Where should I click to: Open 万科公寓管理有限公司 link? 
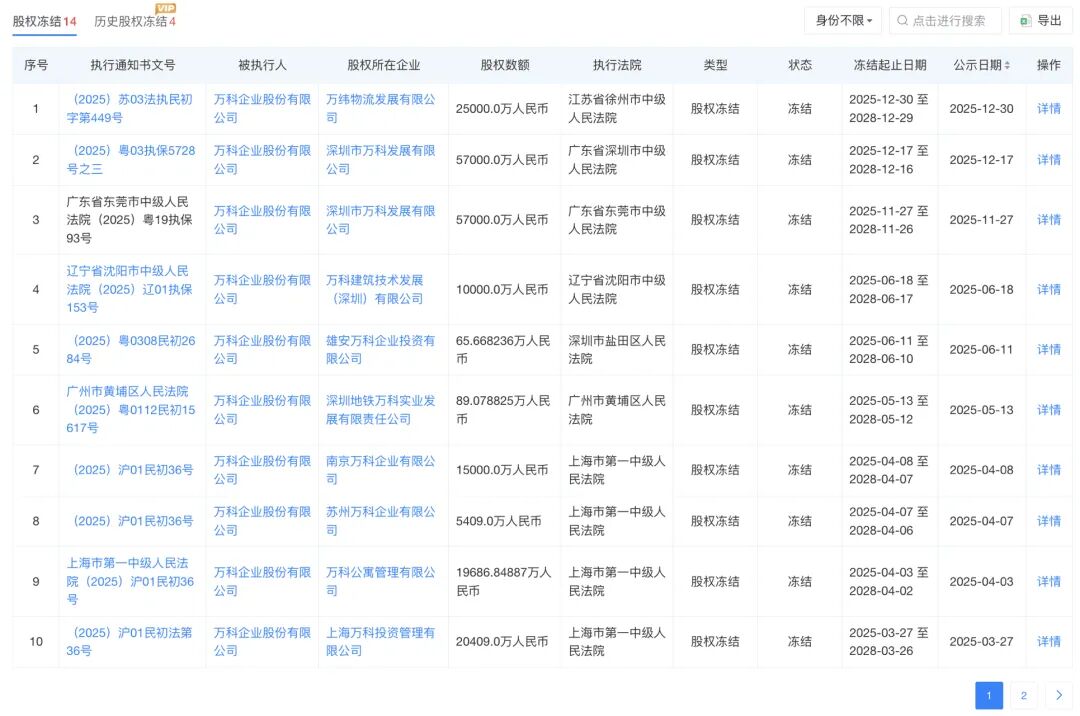(380, 582)
